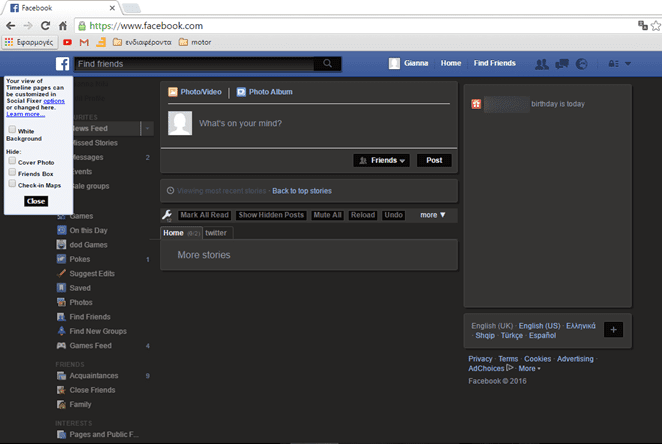Image resolution: width=662 pixels, height=444 pixels.
Task: Click the Learn more link
Action: [25, 114]
